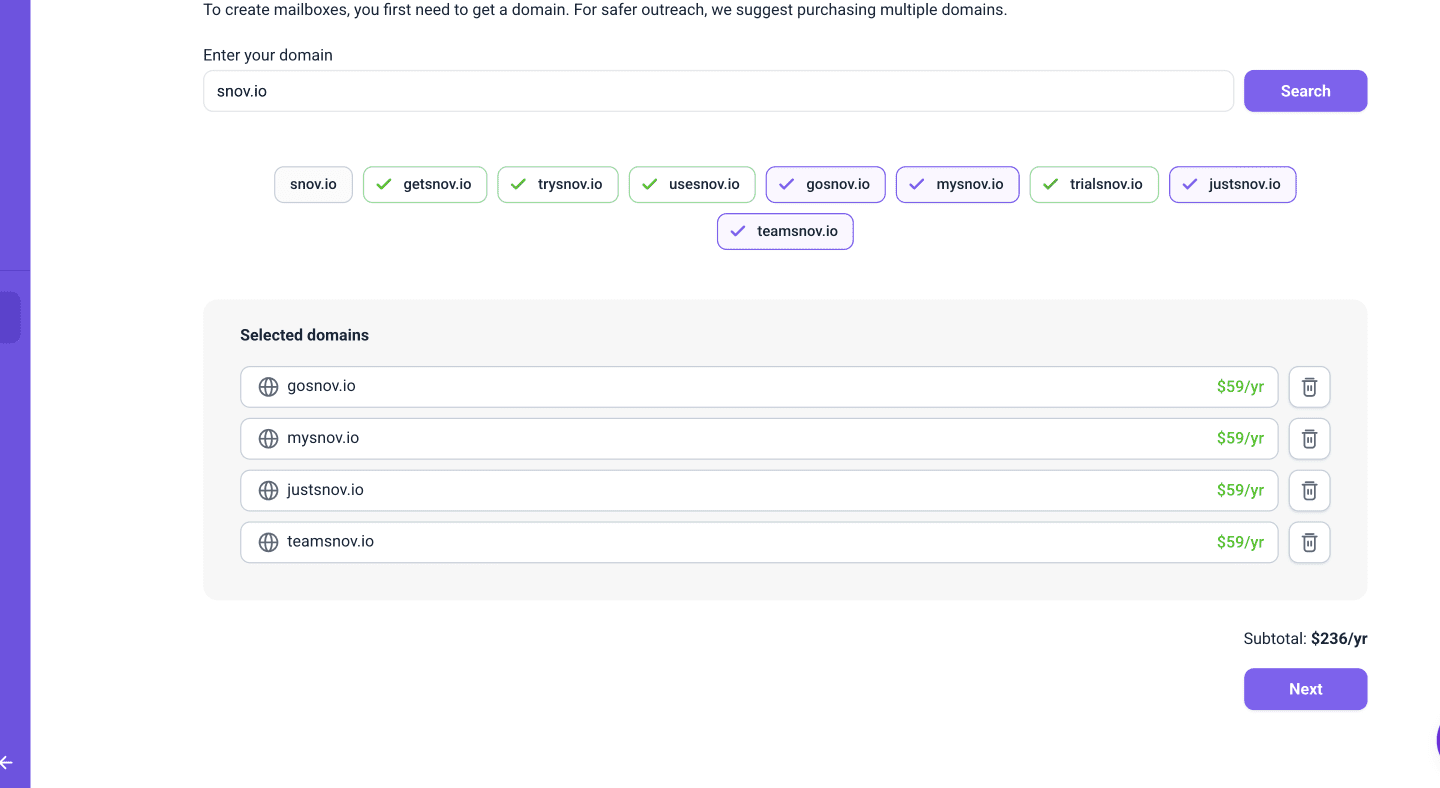Delete gosnov.io using its trash icon
The height and width of the screenshot is (788, 1440).
pos(1309,387)
